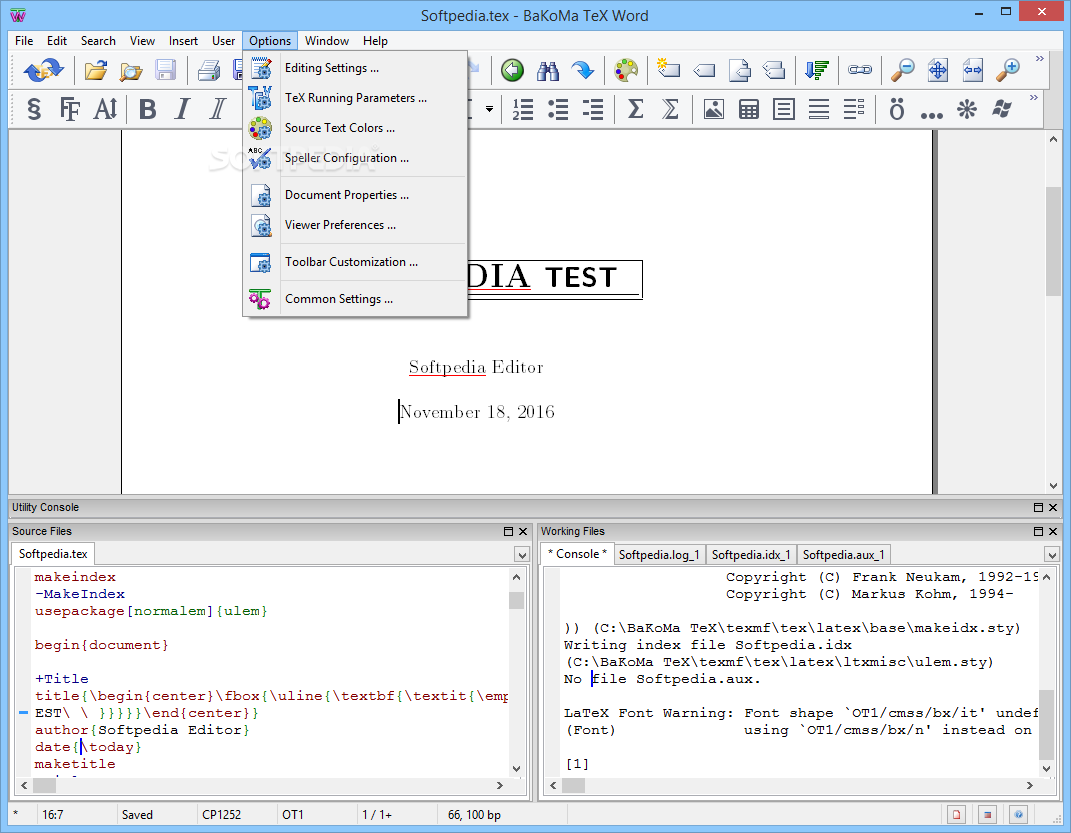This screenshot has height=833, width=1071.
Task: Expand the Working Files tab dropdown
Action: click(1051, 554)
